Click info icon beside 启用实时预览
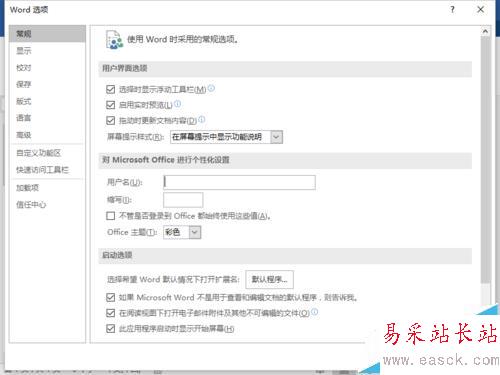500x375 pixels. 178,104
